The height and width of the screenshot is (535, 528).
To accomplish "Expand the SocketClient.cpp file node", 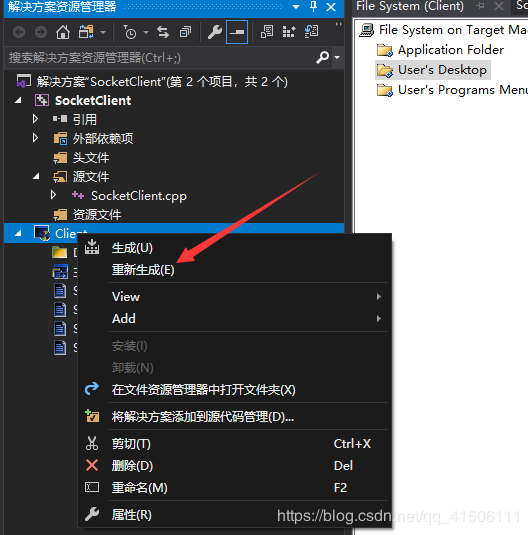I will coord(53,195).
